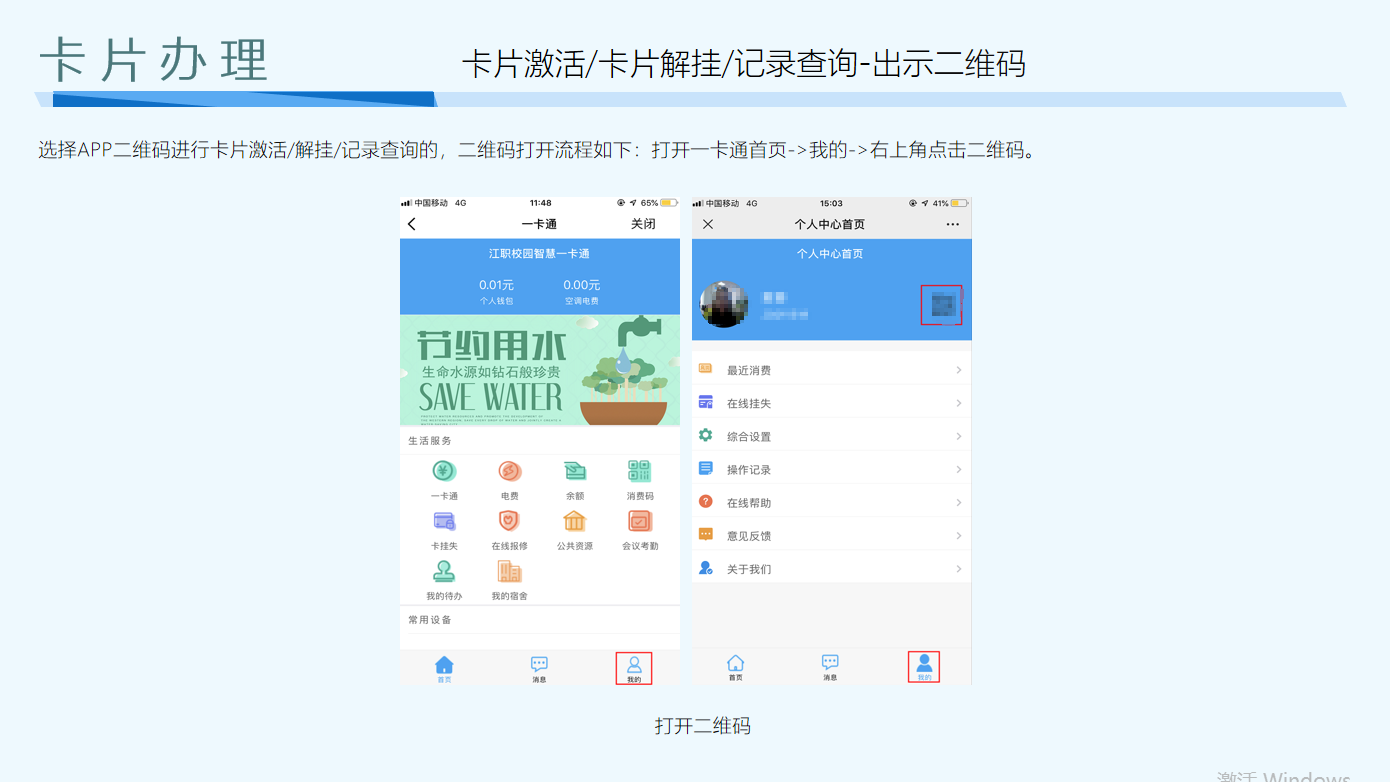Tap the 我的待办 to-do icon

tap(444, 572)
